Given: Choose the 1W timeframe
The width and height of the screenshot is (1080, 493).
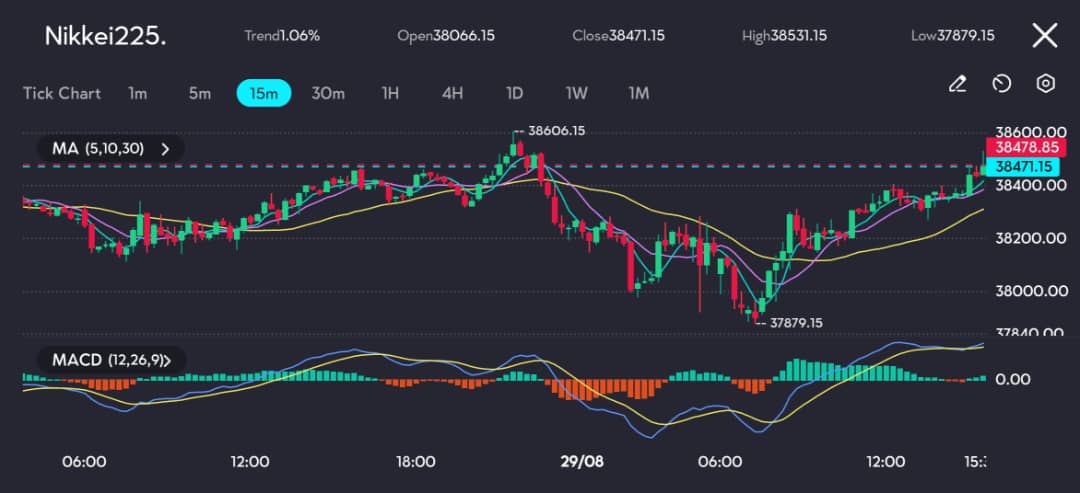Looking at the screenshot, I should [x=576, y=93].
